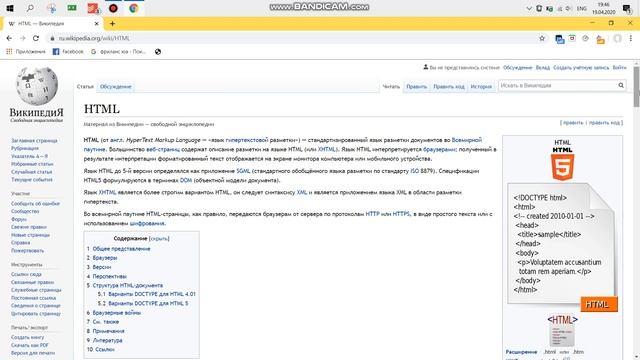Screen dimensions: 640x360
Task: Switch to the Читать tab
Action: click(x=391, y=87)
